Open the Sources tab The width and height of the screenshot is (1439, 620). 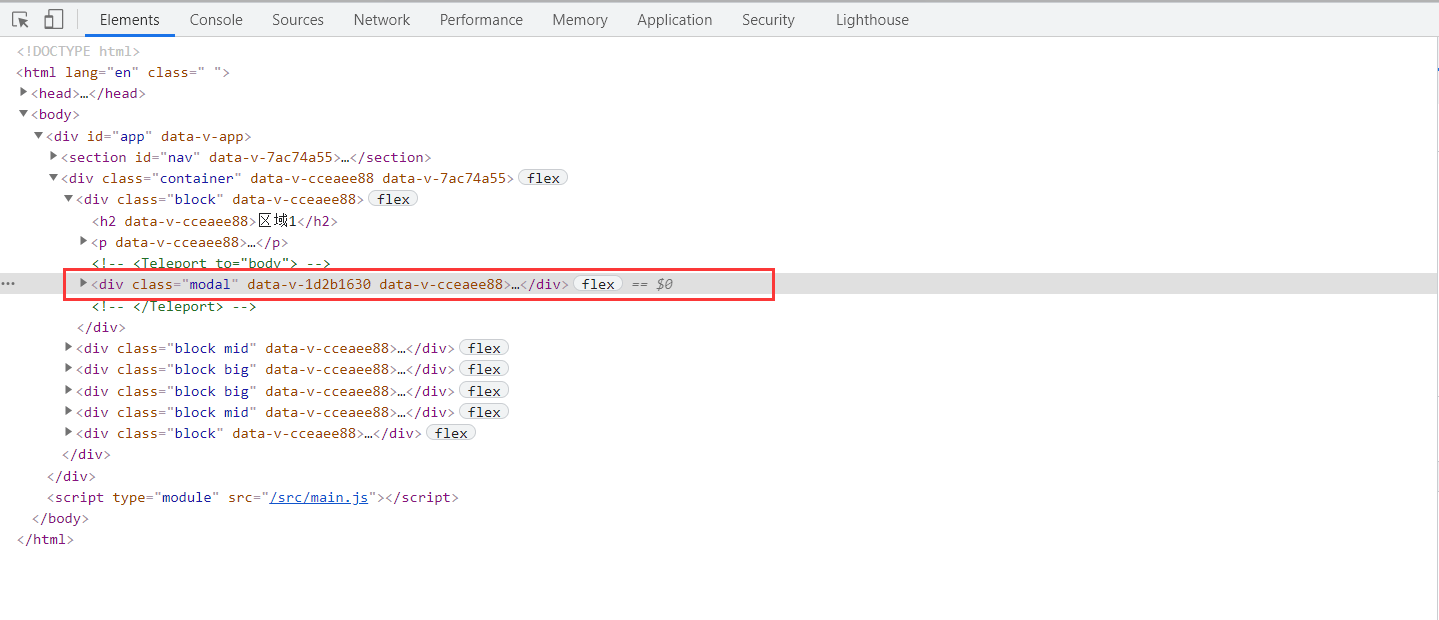pos(298,20)
